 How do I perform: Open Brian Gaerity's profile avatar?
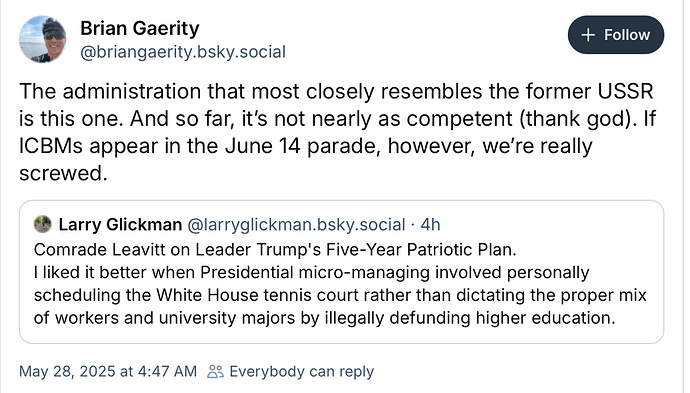click(42, 39)
